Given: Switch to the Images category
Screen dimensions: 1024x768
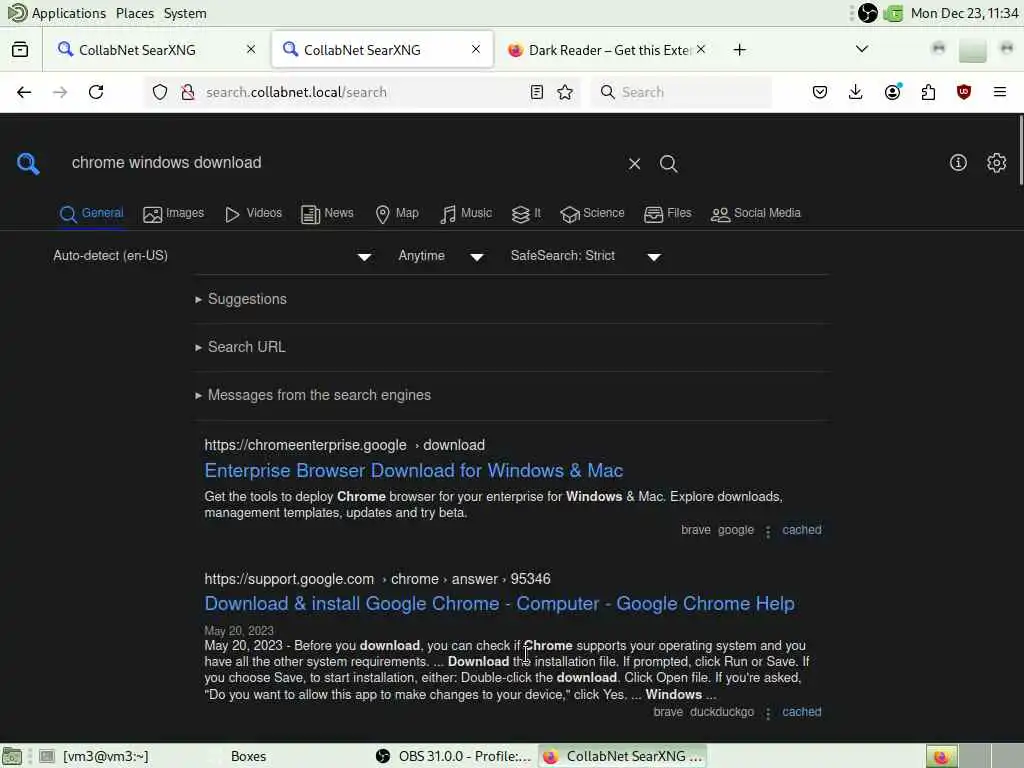Looking at the screenshot, I should point(174,214).
